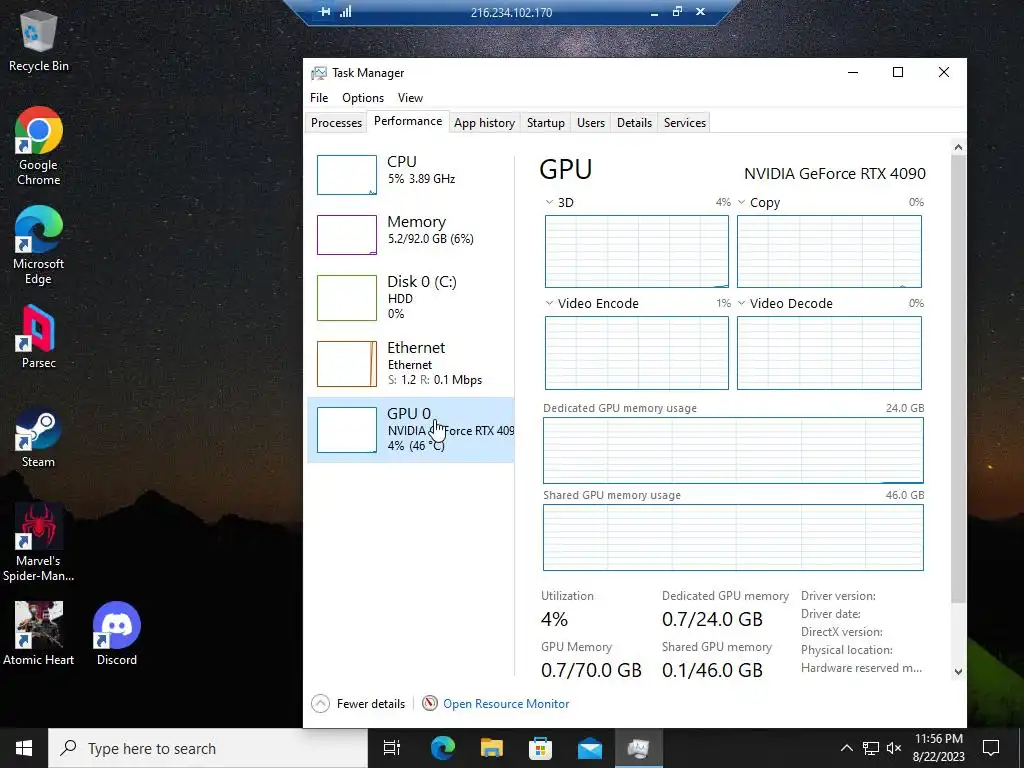This screenshot has height=768, width=1024.
Task: Collapse with Fewer details arrow button
Action: pos(321,703)
